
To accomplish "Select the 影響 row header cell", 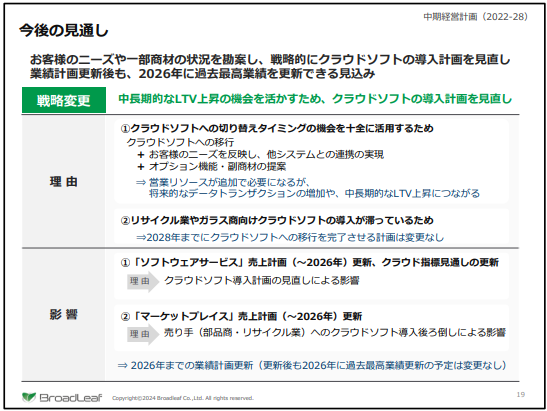I will click(x=63, y=314).
